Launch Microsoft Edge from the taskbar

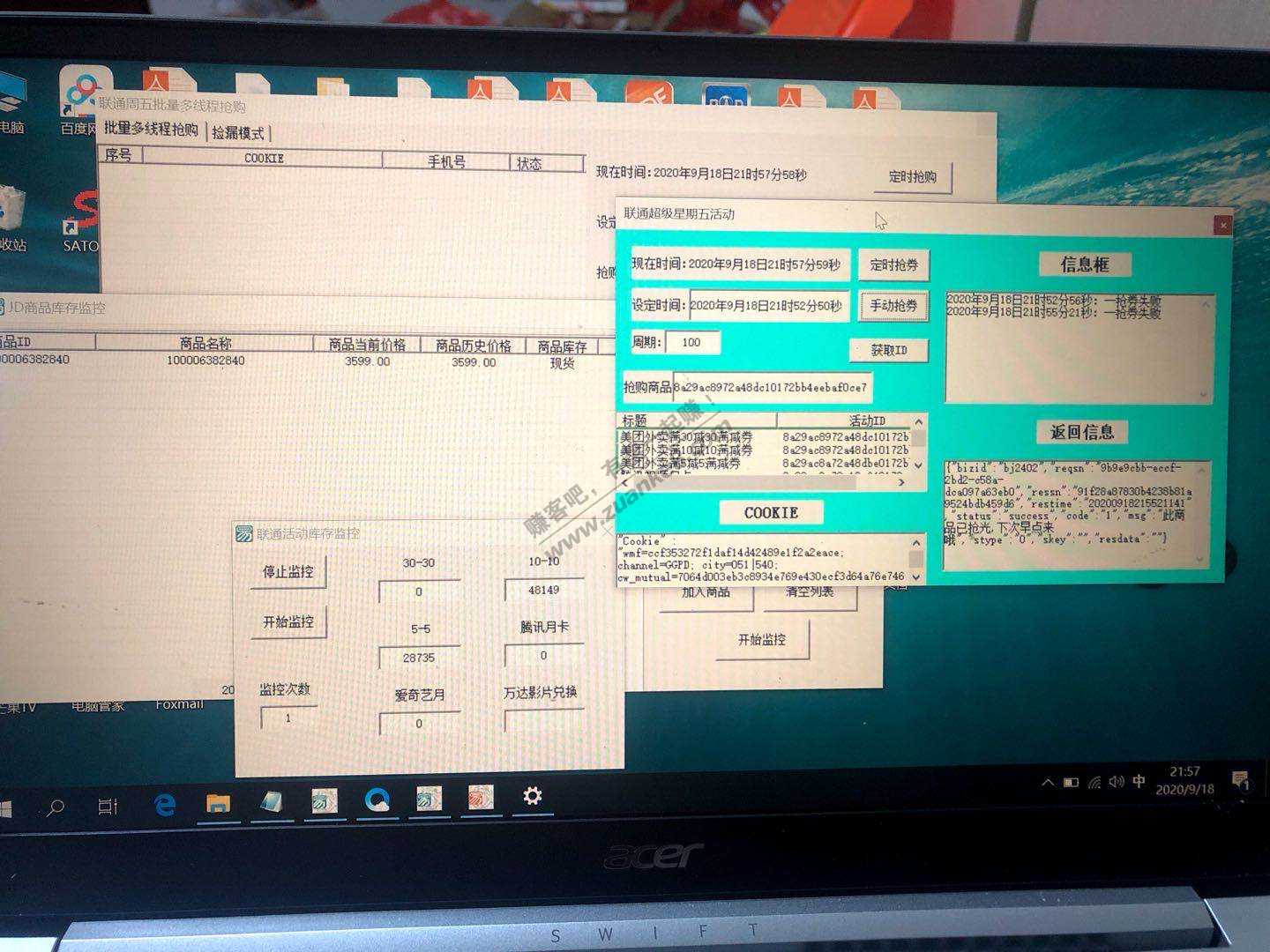(x=165, y=803)
